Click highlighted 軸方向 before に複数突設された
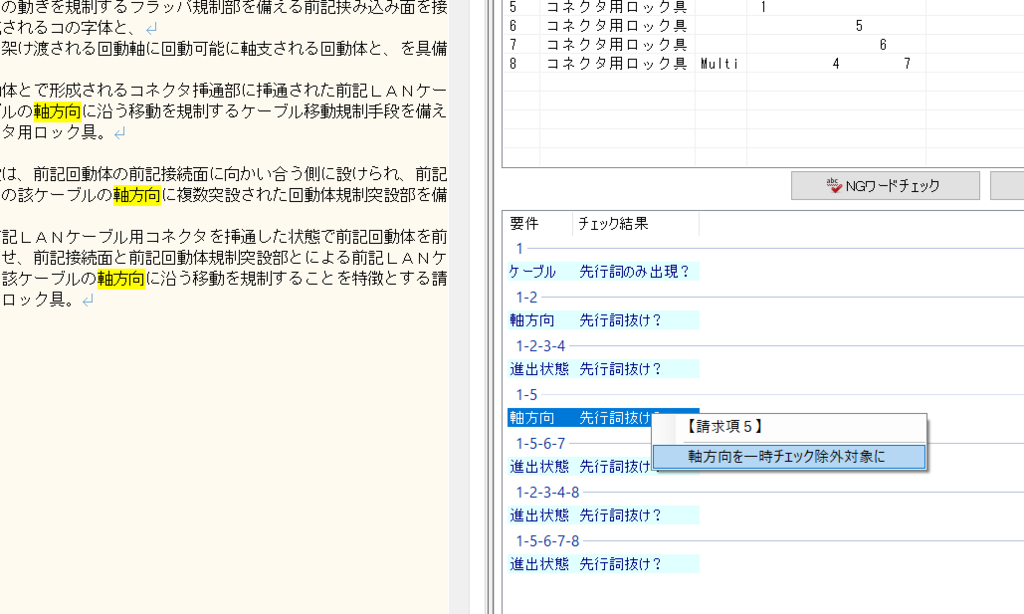This screenshot has width=1024, height=614. coord(138,195)
